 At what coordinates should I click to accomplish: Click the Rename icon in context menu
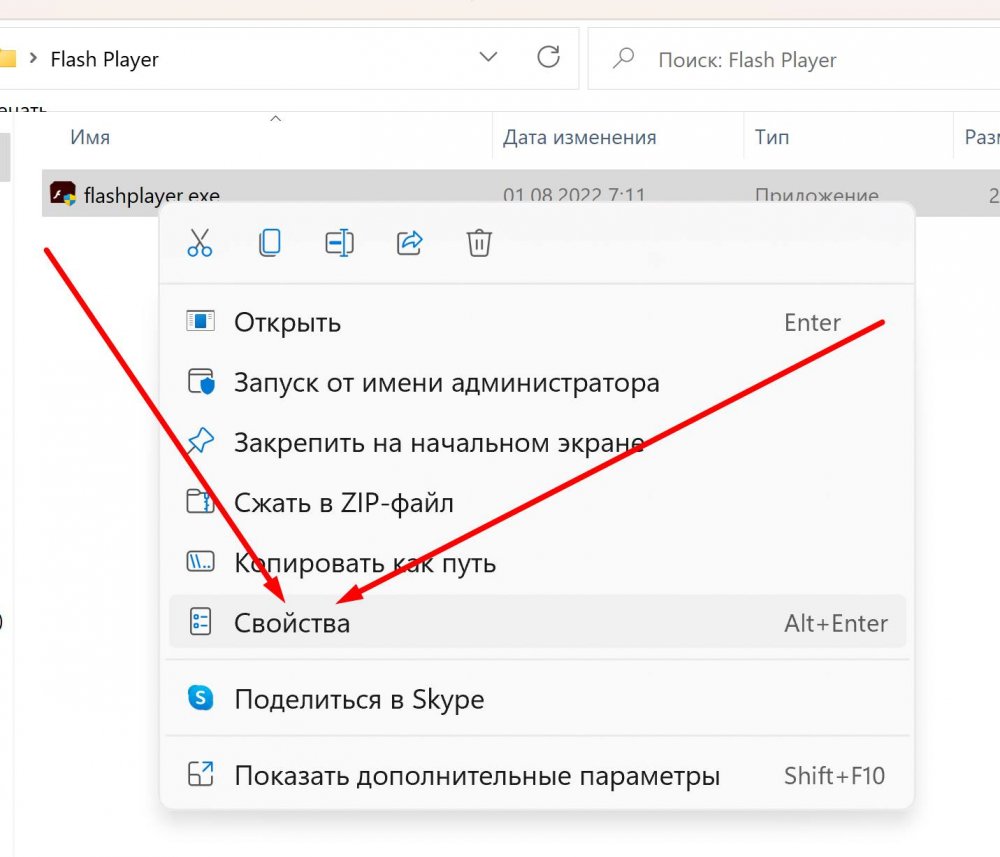[339, 243]
